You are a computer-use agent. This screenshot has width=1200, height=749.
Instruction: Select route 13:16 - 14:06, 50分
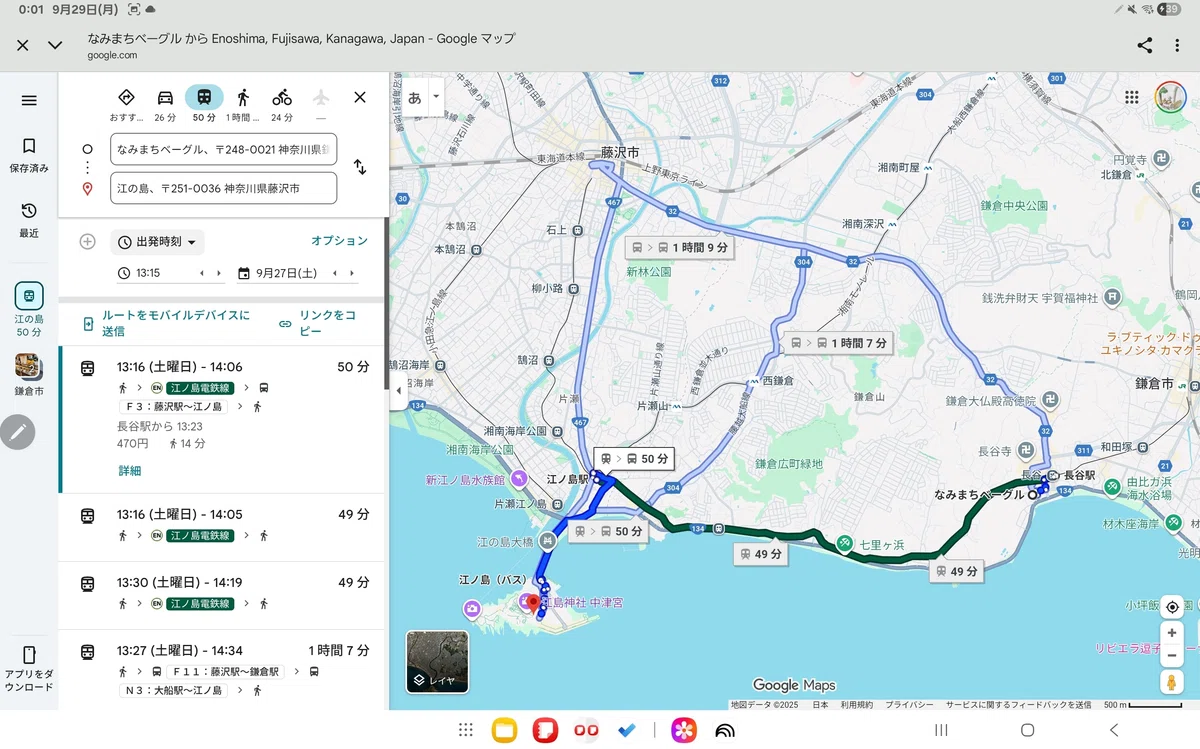click(223, 420)
